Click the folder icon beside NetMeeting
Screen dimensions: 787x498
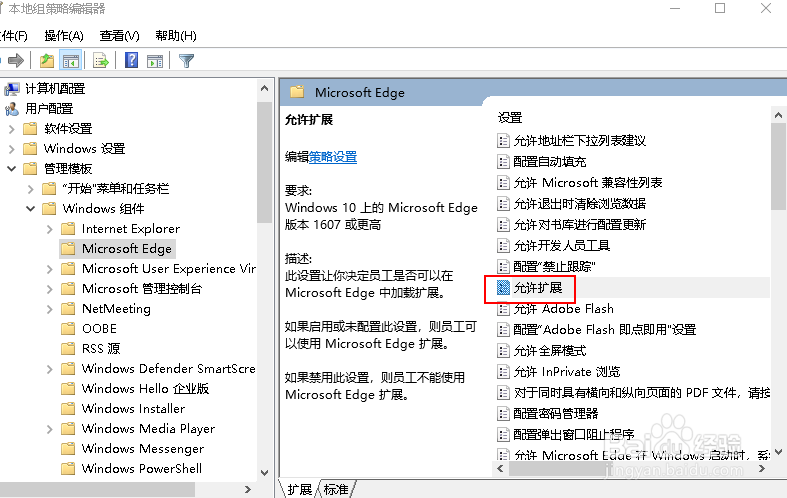click(68, 309)
